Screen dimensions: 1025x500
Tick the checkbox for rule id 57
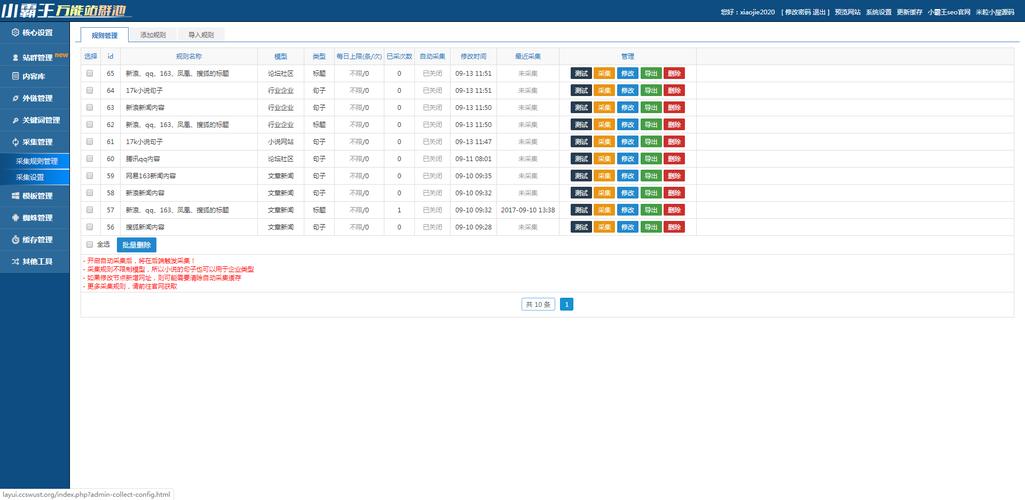pyautogui.click(x=90, y=209)
